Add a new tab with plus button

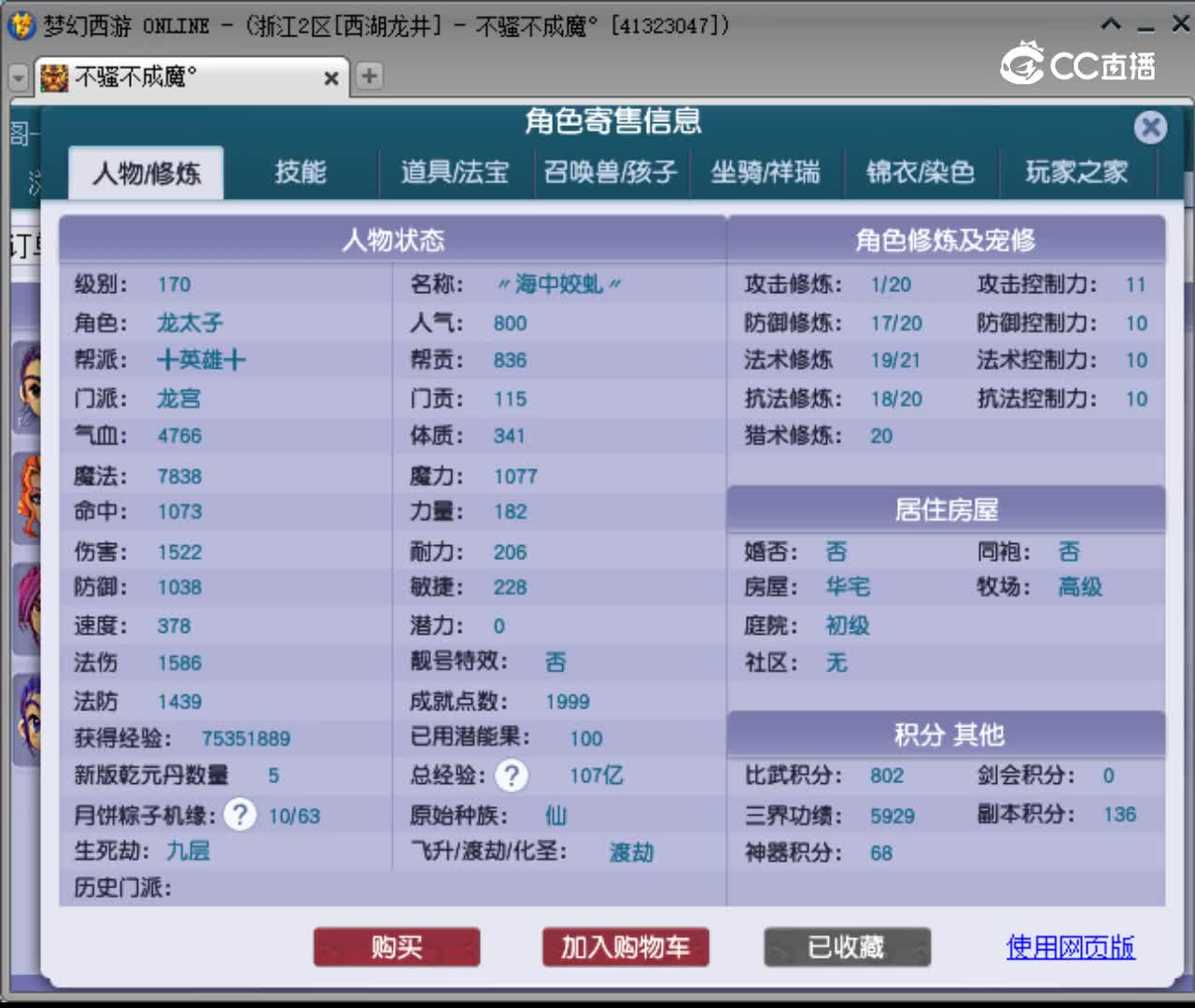coord(370,76)
